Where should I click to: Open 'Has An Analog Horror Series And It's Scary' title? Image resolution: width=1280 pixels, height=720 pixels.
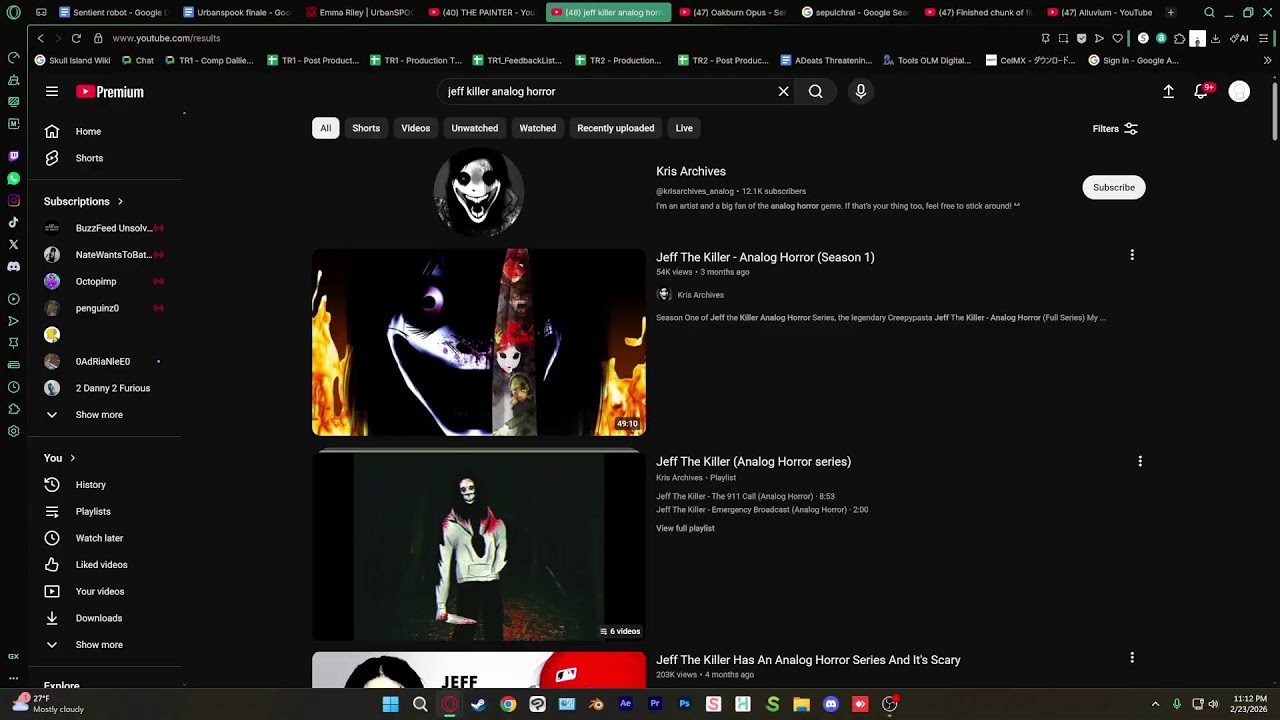click(808, 659)
